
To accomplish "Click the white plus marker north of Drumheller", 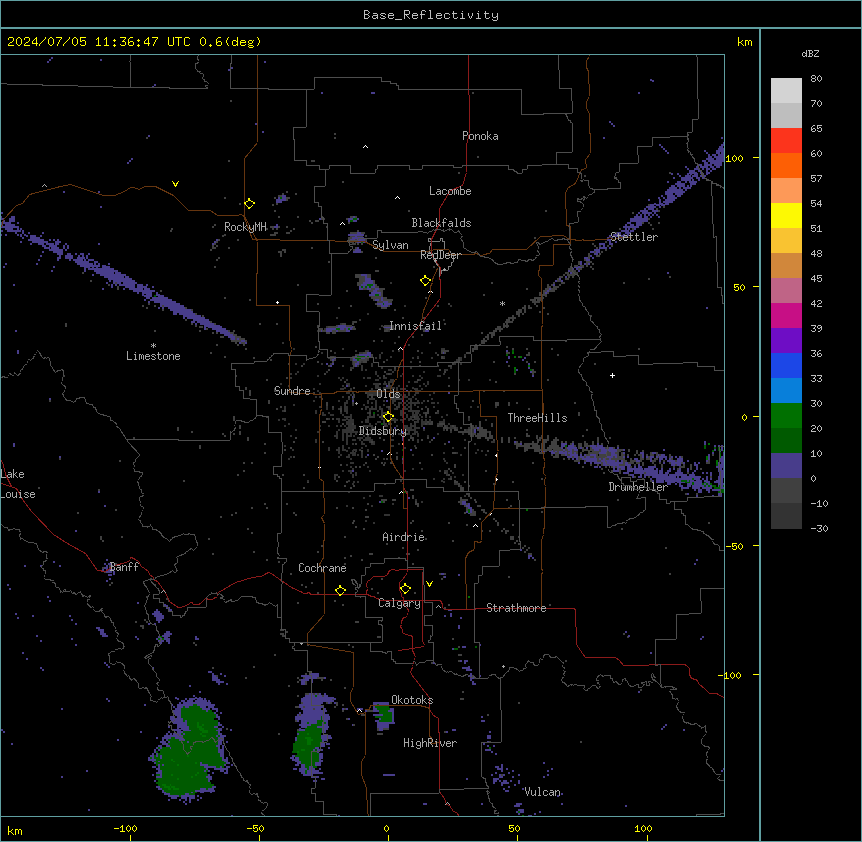I will point(612,375).
